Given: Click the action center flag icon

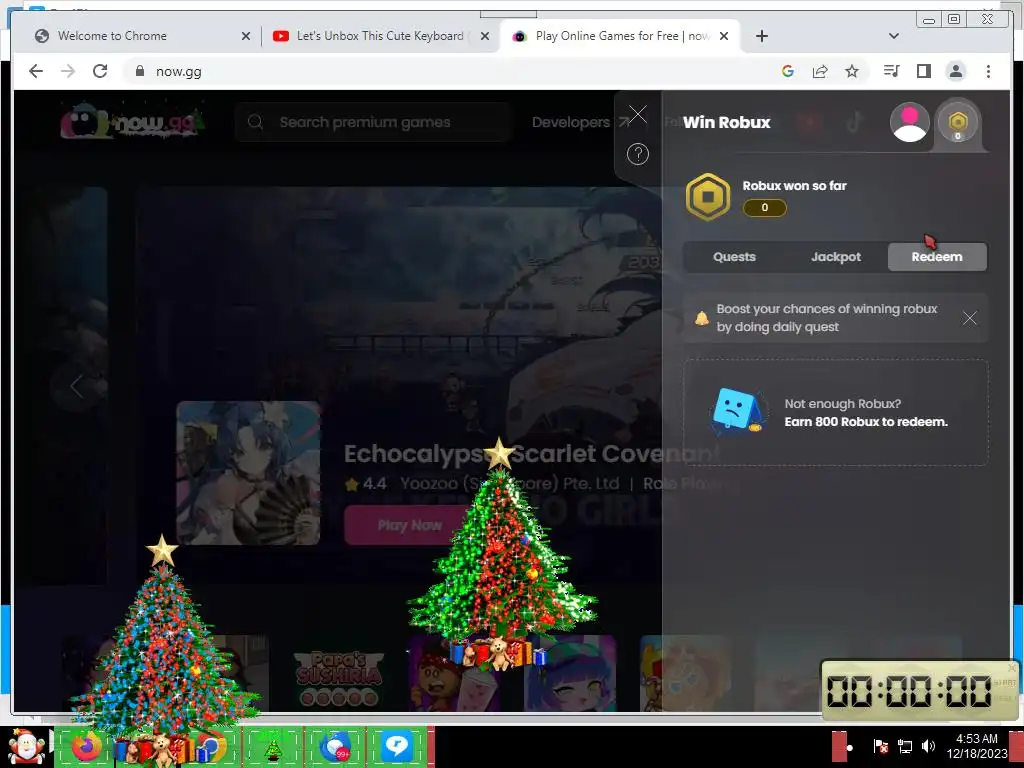Looking at the screenshot, I should coord(880,746).
